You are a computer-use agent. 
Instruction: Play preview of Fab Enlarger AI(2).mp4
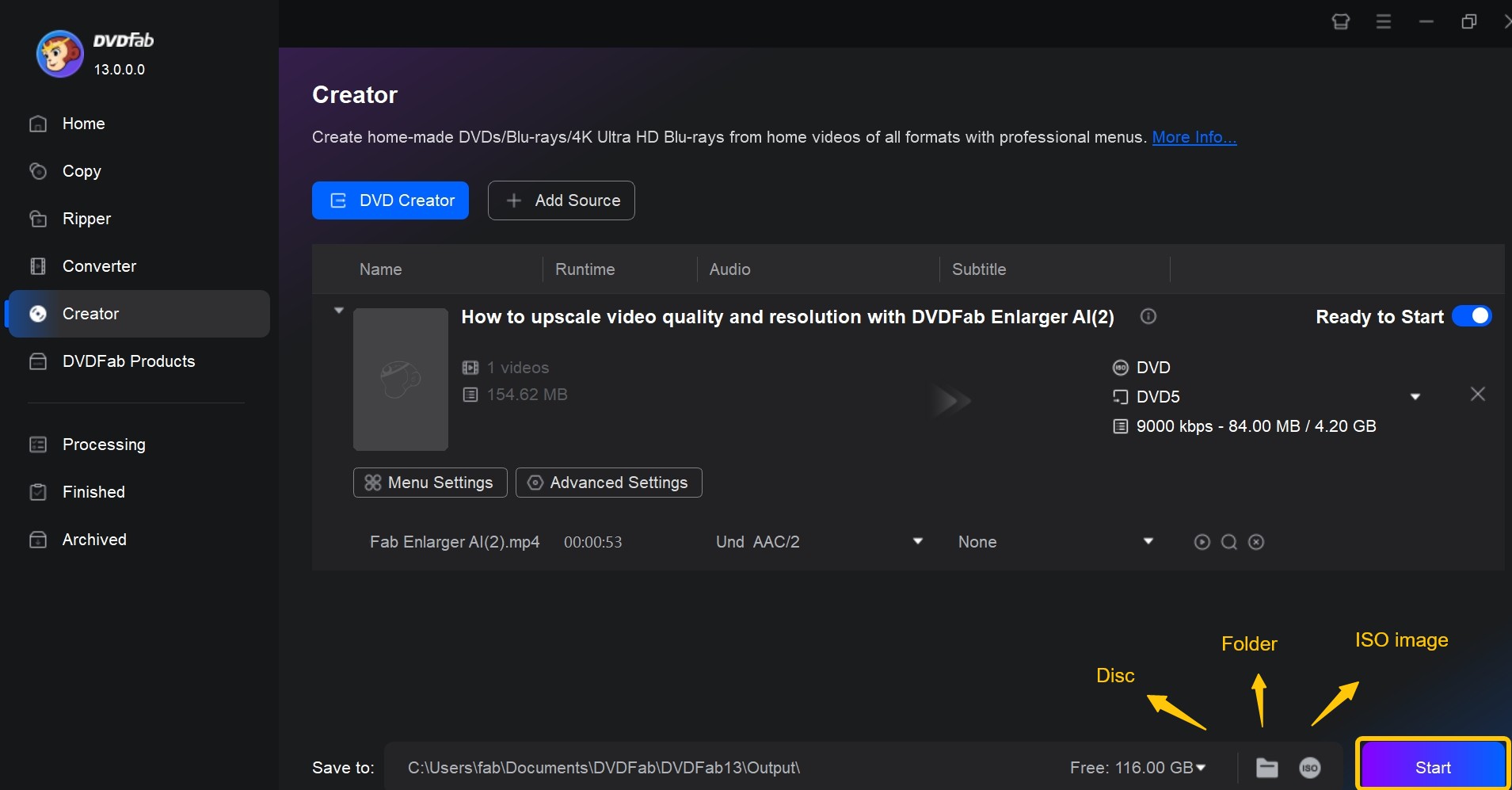pos(1202,542)
